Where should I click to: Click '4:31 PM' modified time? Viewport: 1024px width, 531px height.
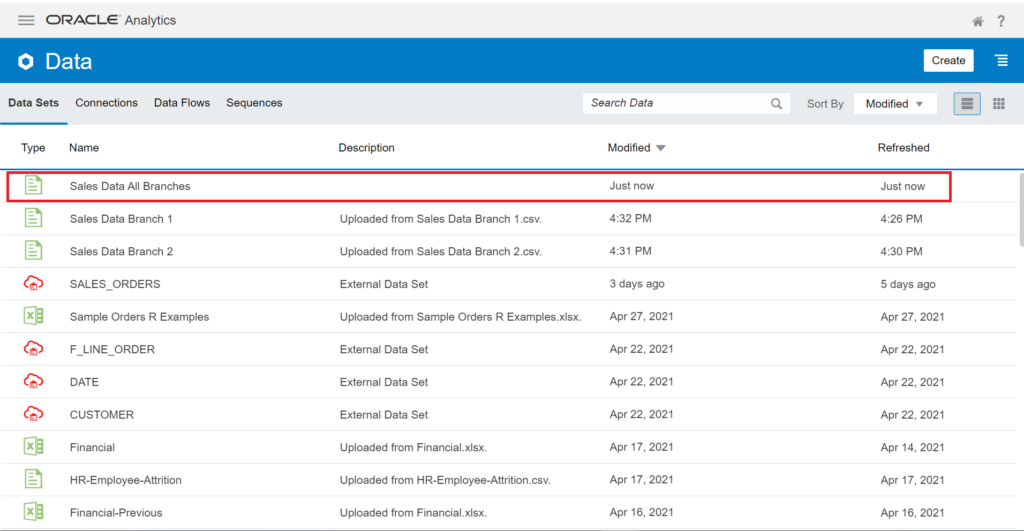pyautogui.click(x=630, y=251)
